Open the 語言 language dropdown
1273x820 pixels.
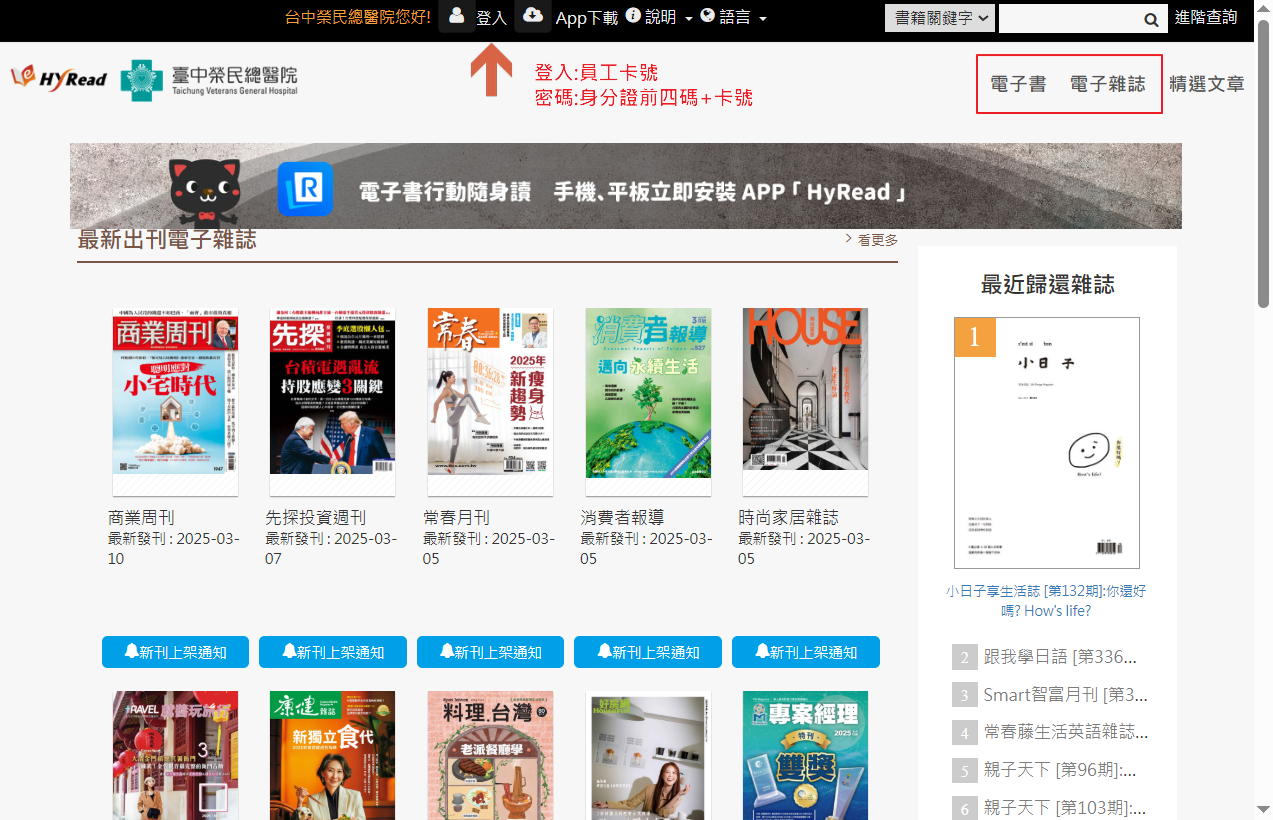coord(734,17)
